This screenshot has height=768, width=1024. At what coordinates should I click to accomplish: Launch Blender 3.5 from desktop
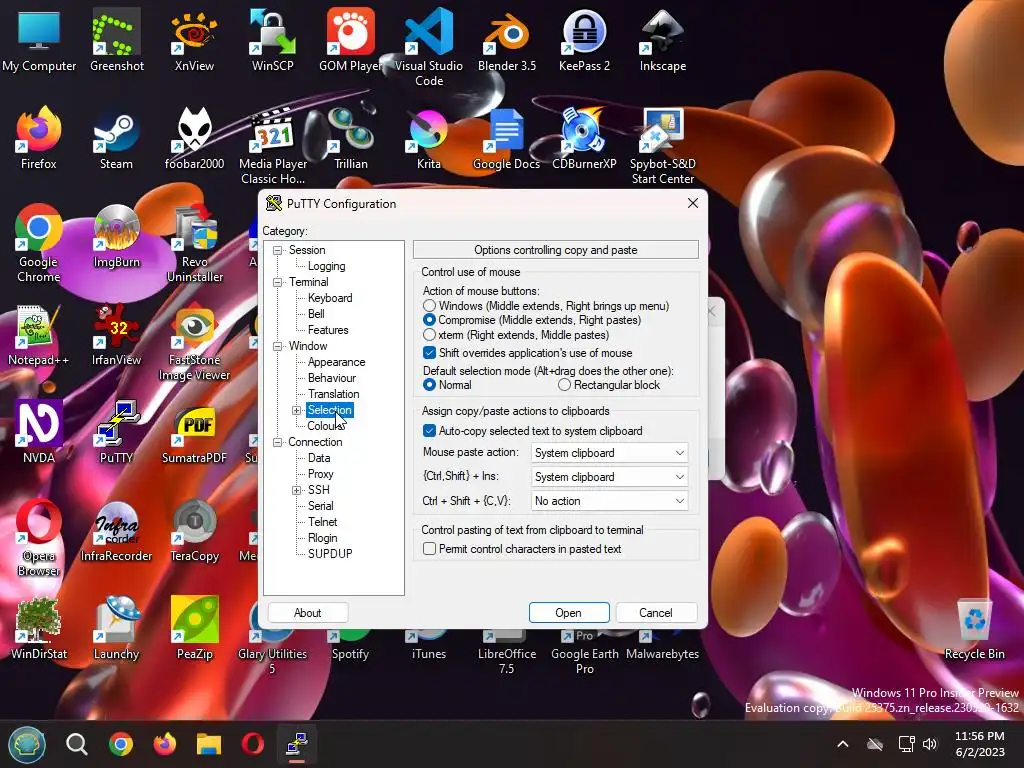507,39
